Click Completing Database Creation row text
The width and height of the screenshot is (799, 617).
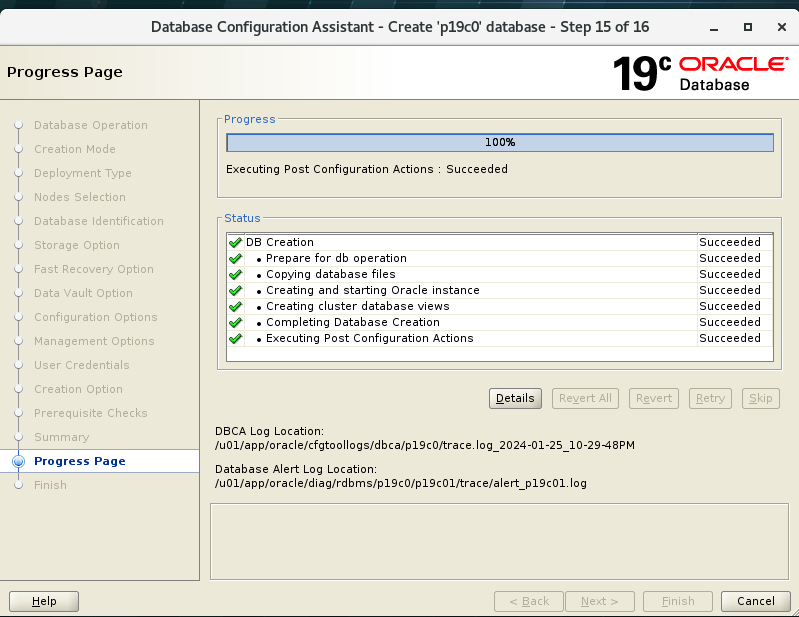click(353, 323)
